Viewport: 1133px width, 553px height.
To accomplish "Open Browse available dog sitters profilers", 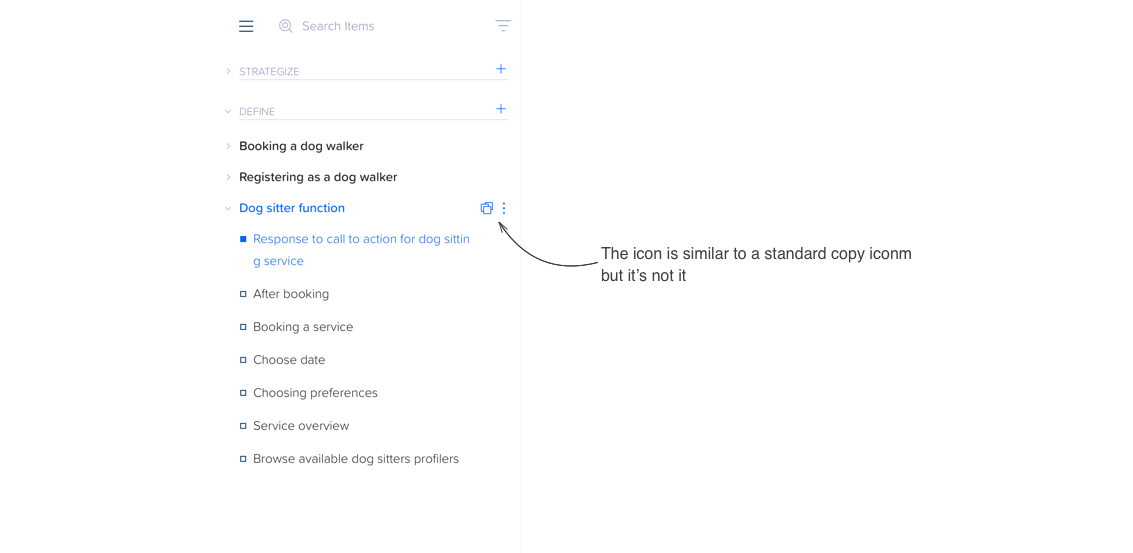I will click(x=356, y=459).
